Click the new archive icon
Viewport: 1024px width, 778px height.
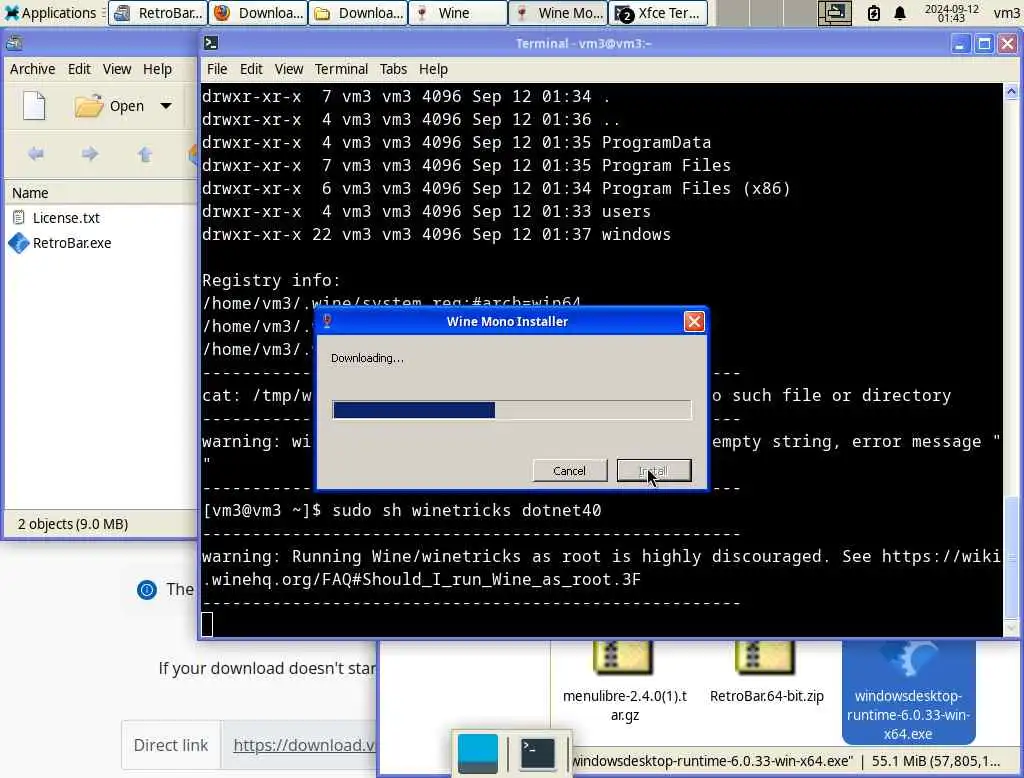pyautogui.click(x=34, y=106)
